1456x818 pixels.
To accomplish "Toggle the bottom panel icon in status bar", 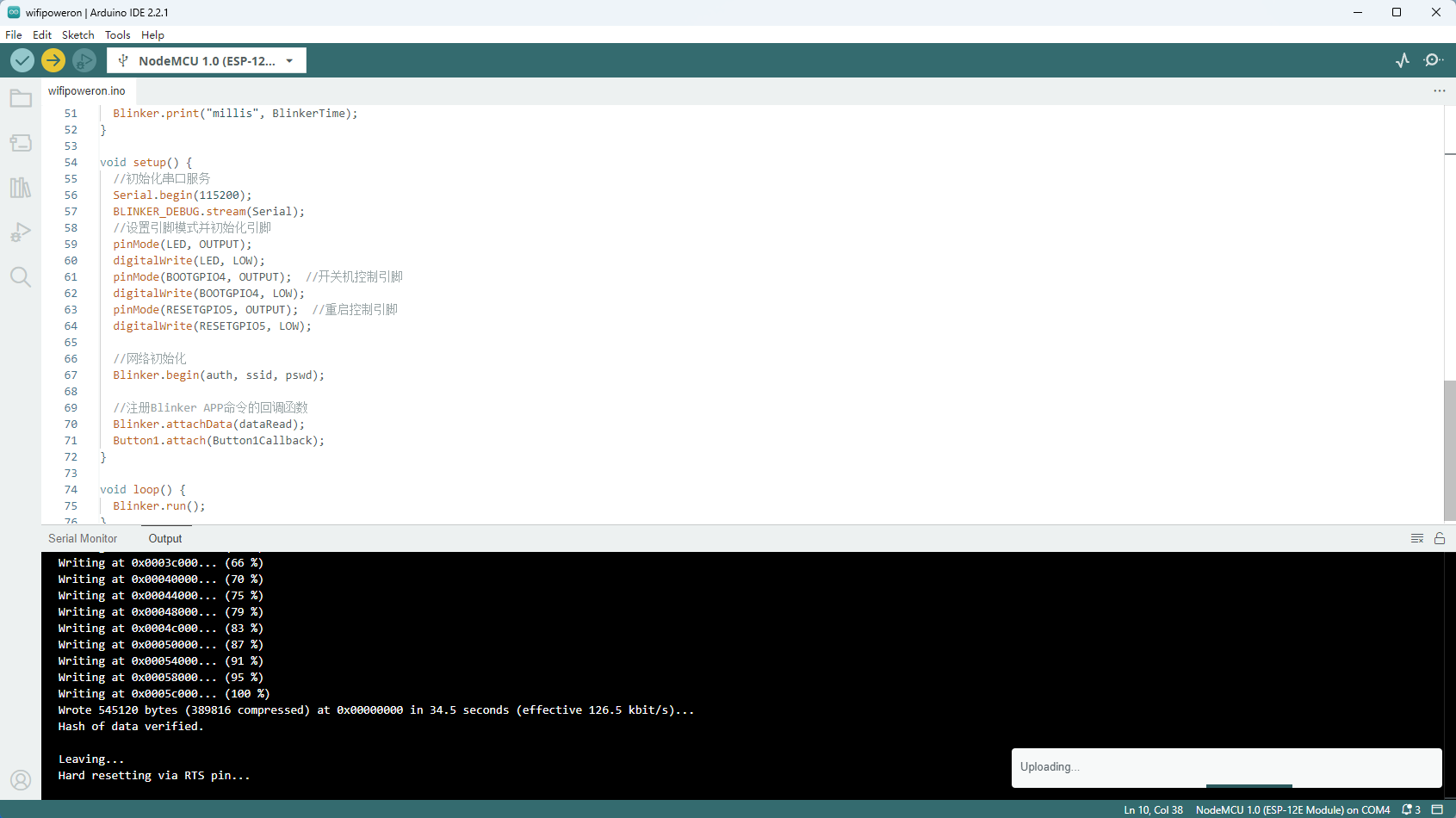I will pos(1437,809).
